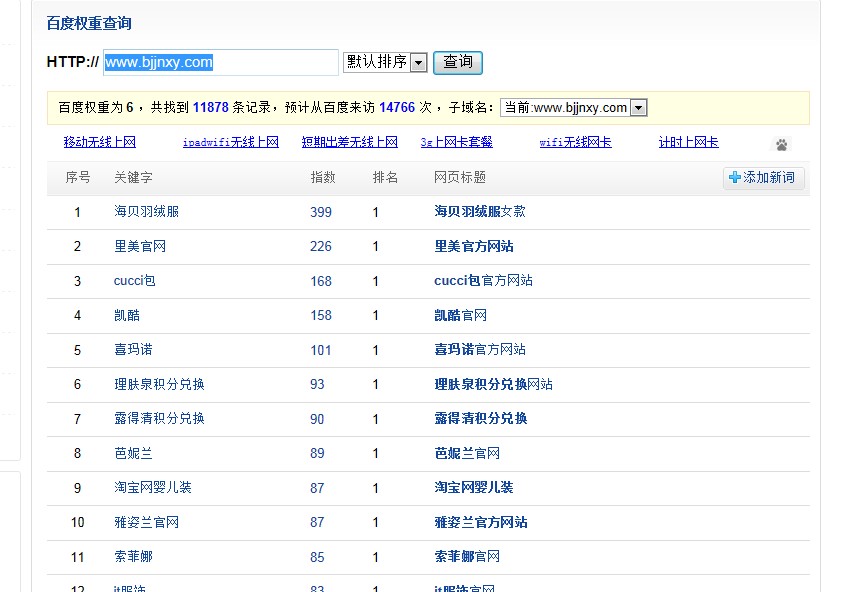Viewport: 843px width, 592px height.
Task: Click the 短期出差无线上网 link
Action: [350, 142]
